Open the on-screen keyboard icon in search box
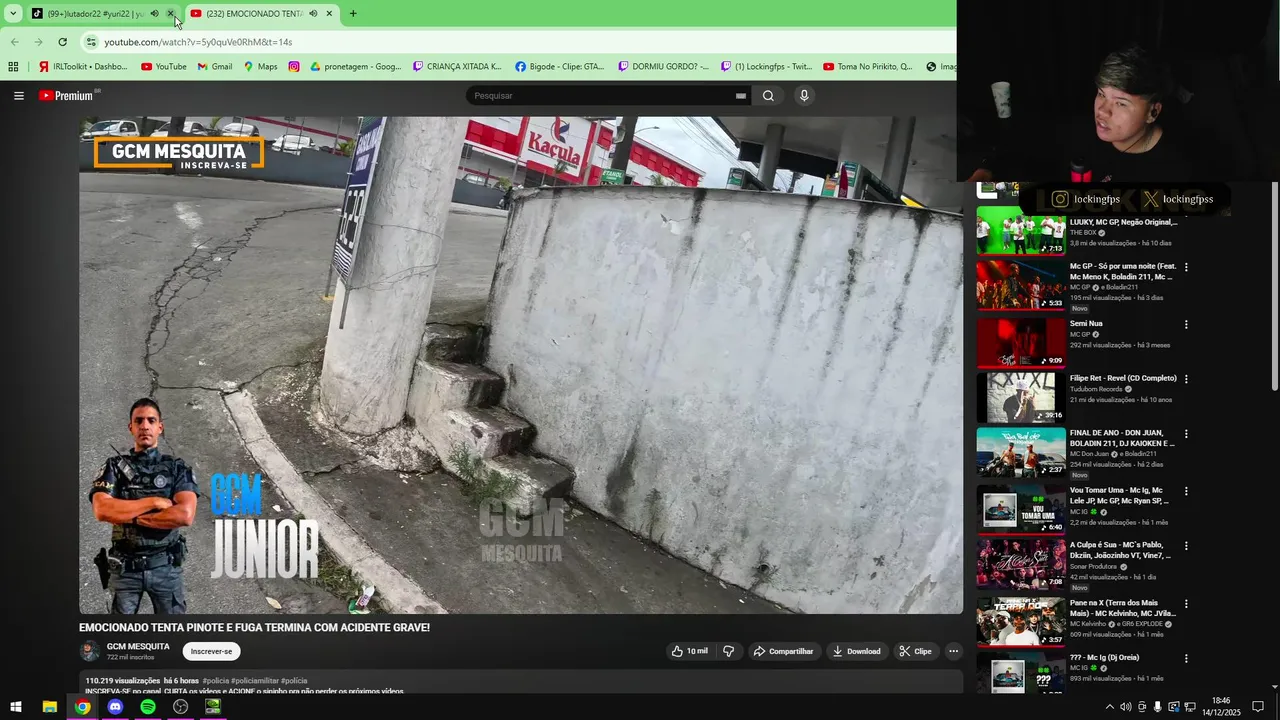The image size is (1280, 720). click(741, 96)
